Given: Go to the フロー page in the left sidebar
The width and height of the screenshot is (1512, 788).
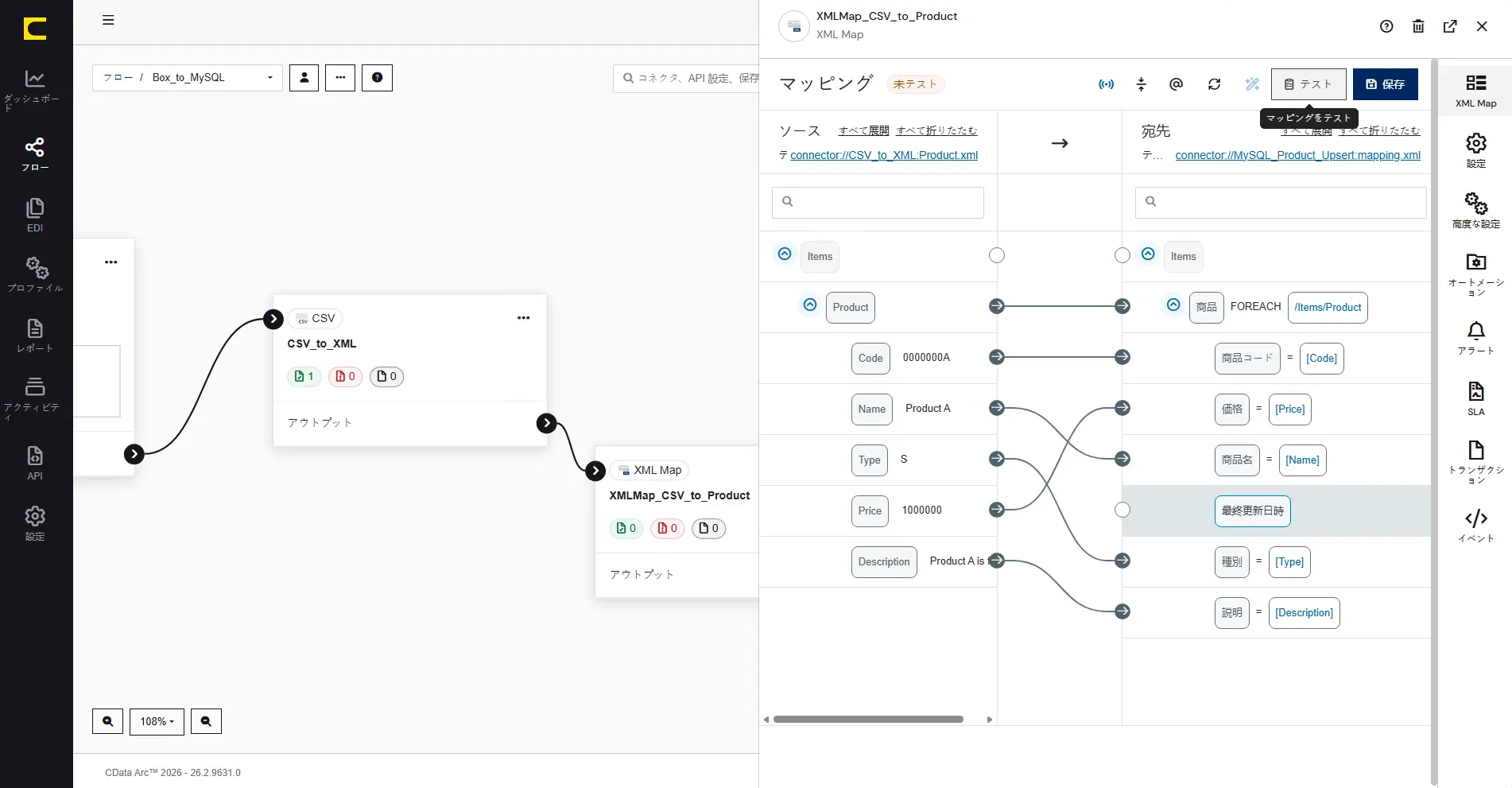Looking at the screenshot, I should pos(35,155).
